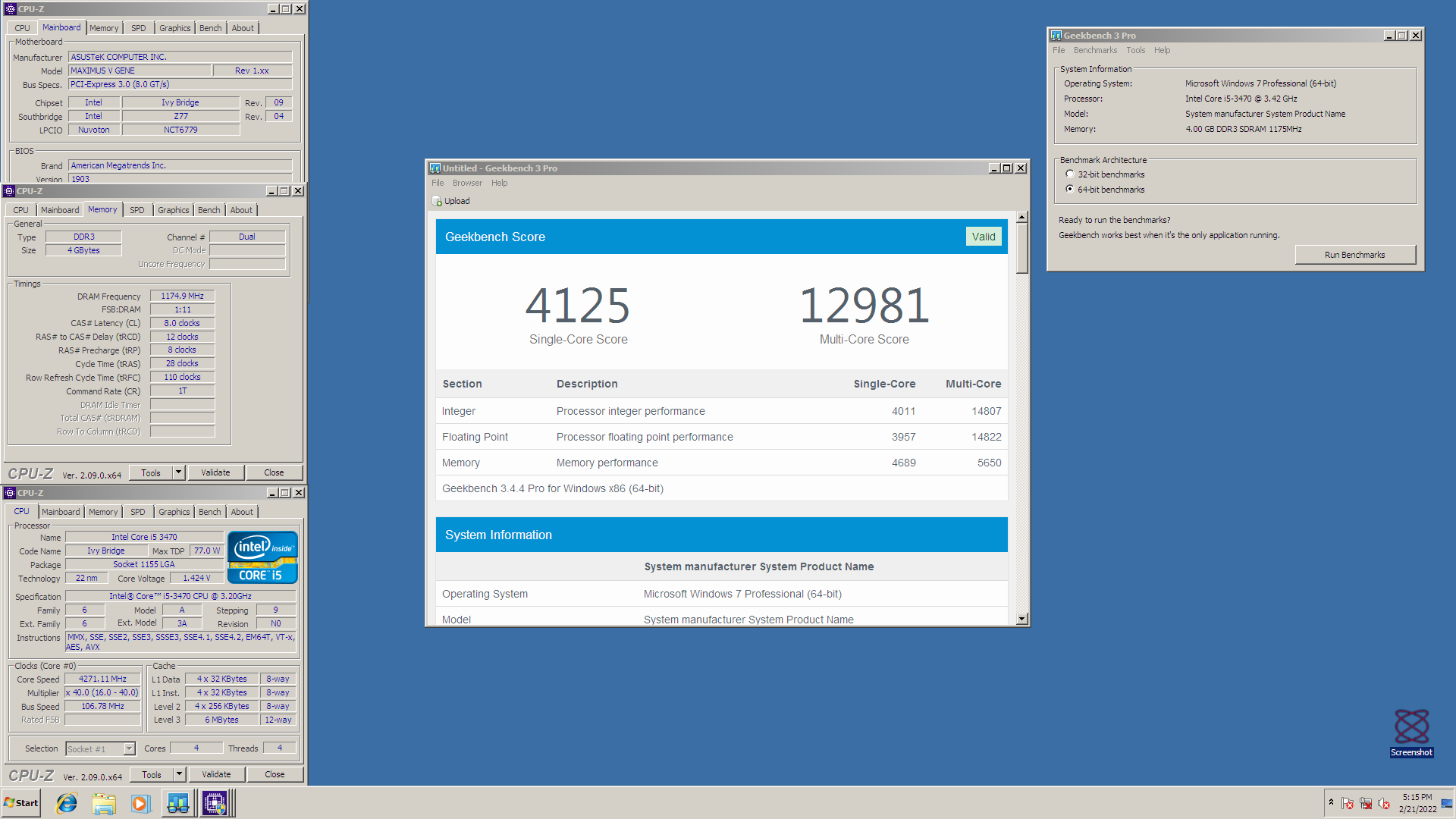Open File menu in Geekbench 3 Pro launcher
The height and width of the screenshot is (819, 1456).
1059,50
